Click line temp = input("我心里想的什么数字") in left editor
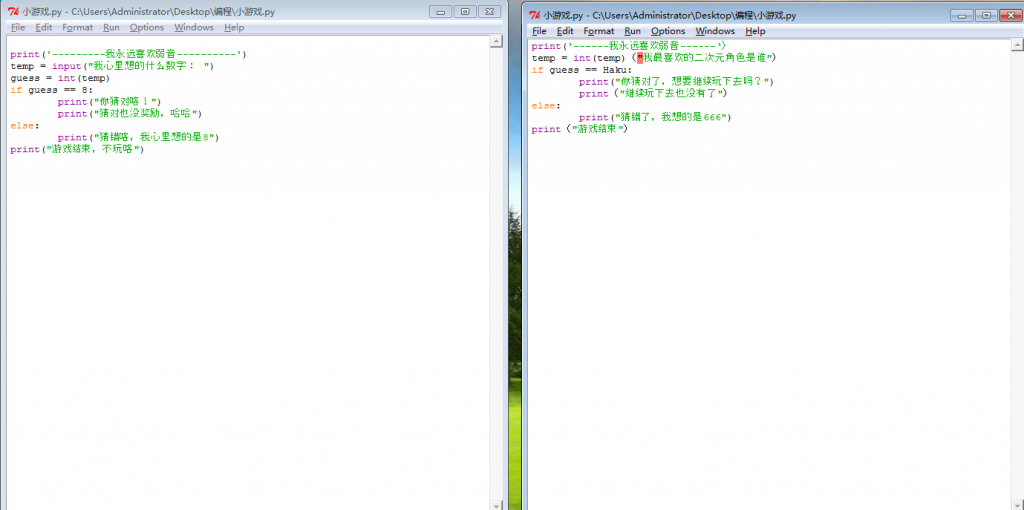Screen dimensions: 1024x510 point(112,67)
